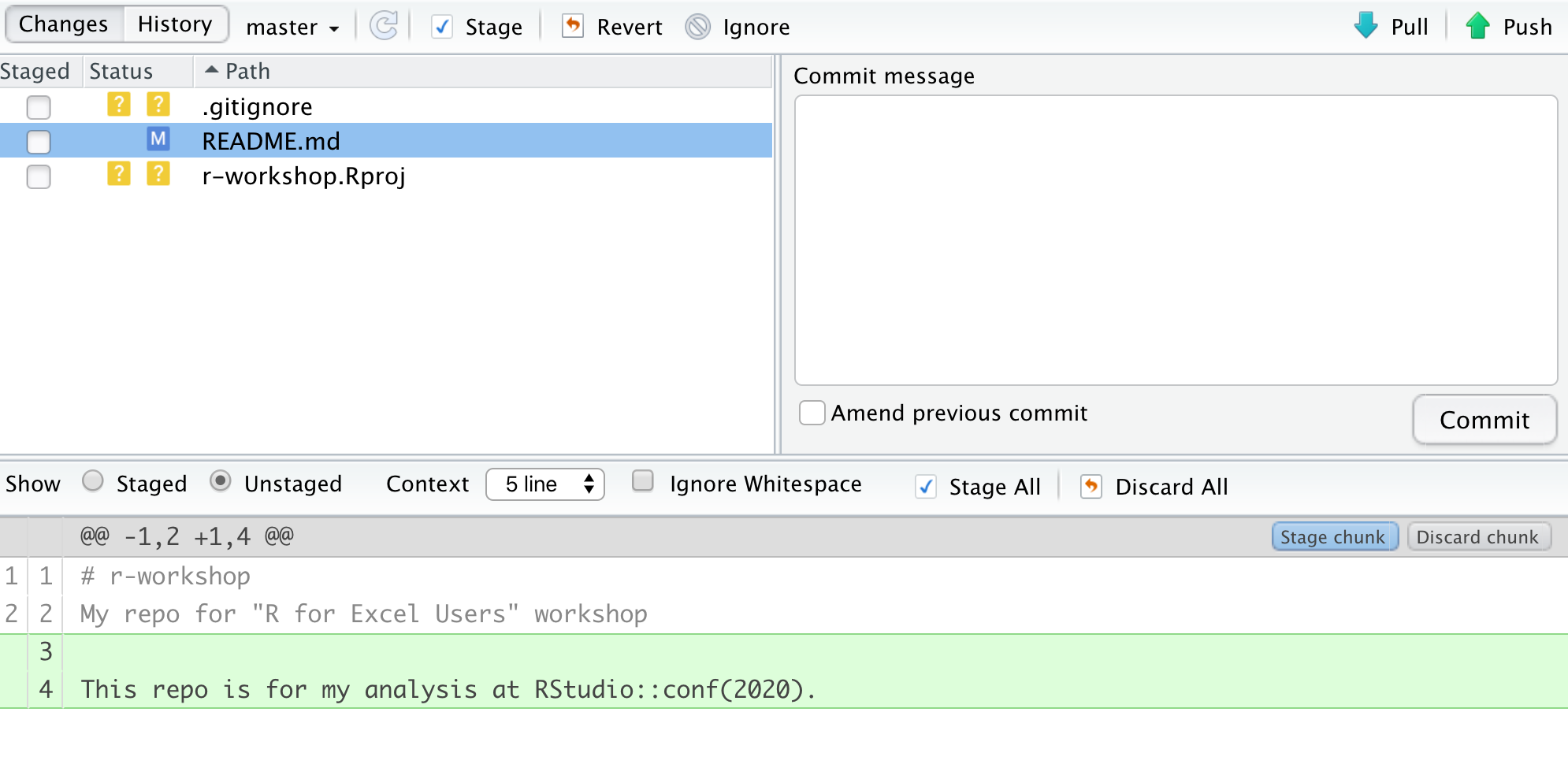Image resolution: width=1568 pixels, height=775 pixels.
Task: Enable Ignore Whitespace checkbox
Action: 643,480
